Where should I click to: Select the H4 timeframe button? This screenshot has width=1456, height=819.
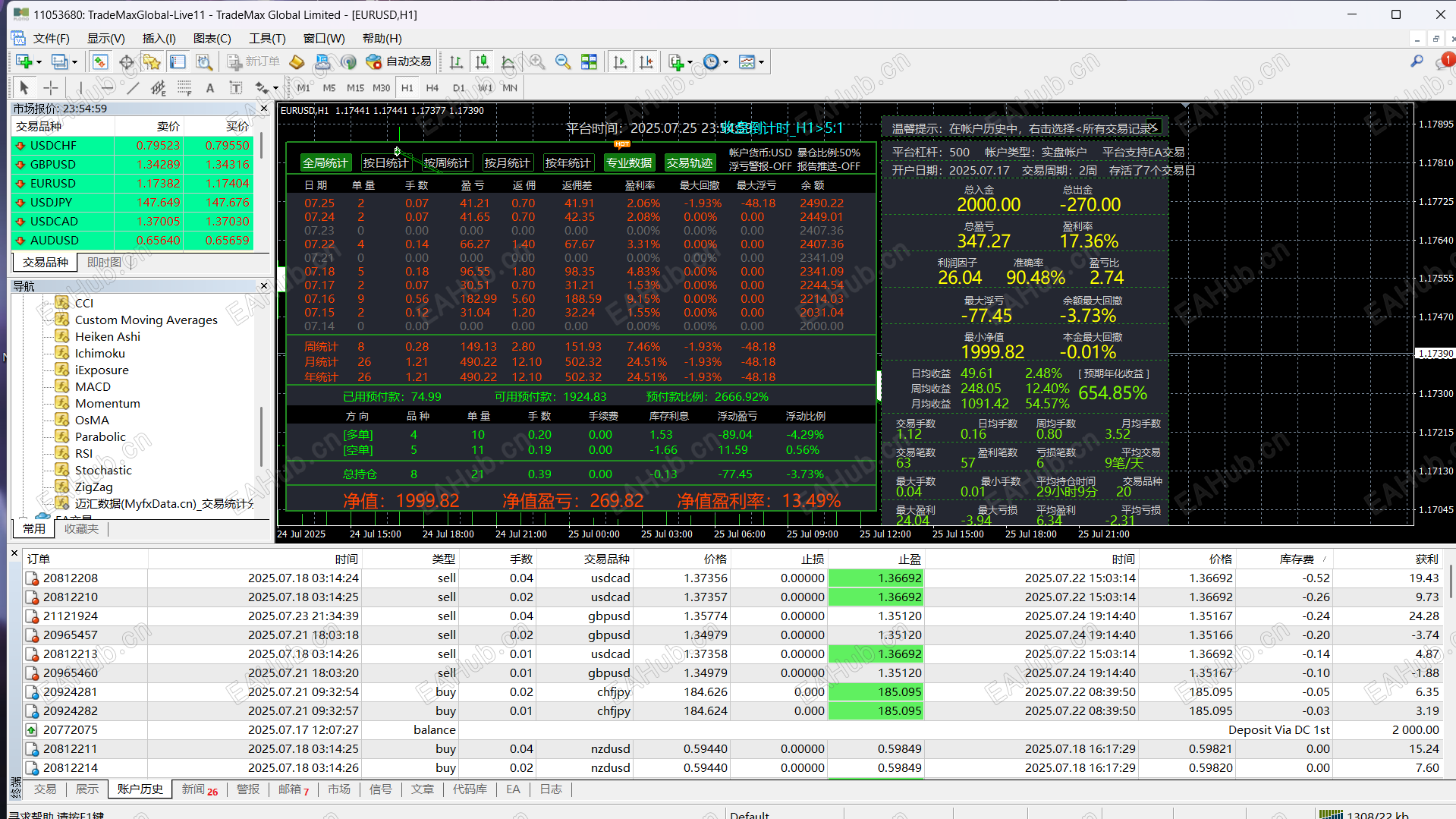point(432,88)
